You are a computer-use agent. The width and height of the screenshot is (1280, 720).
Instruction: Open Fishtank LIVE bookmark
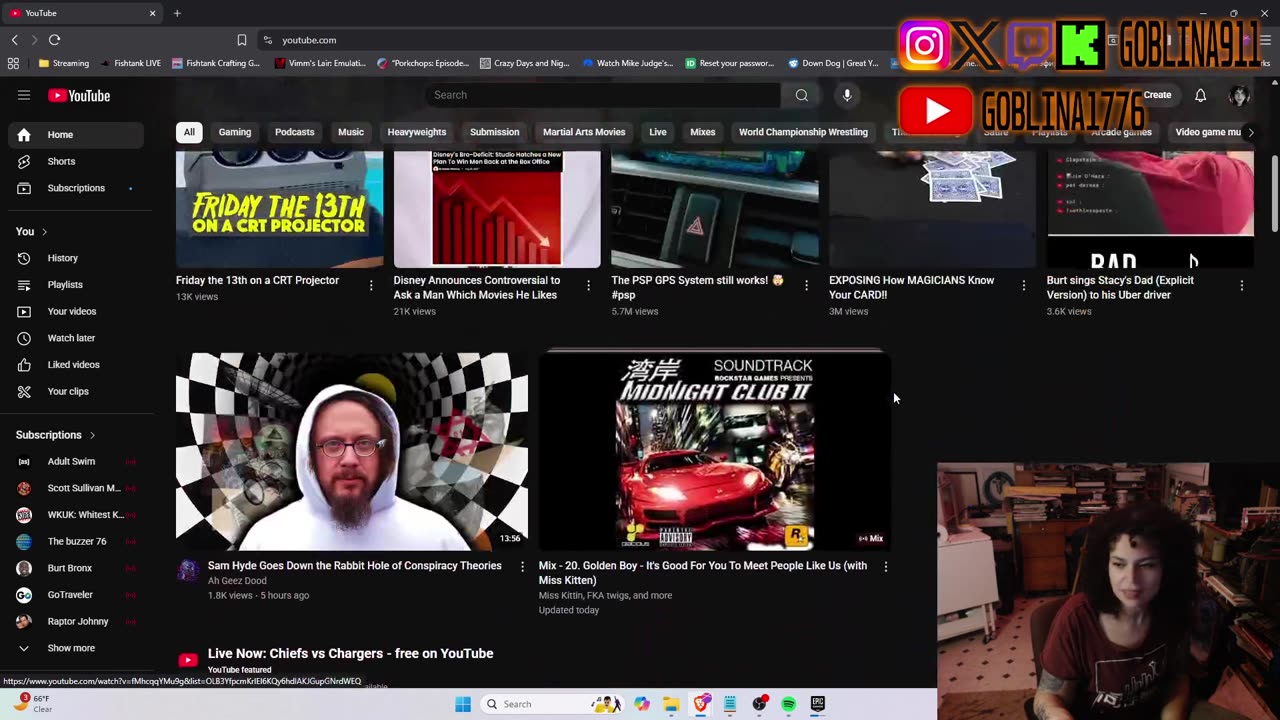click(x=130, y=63)
